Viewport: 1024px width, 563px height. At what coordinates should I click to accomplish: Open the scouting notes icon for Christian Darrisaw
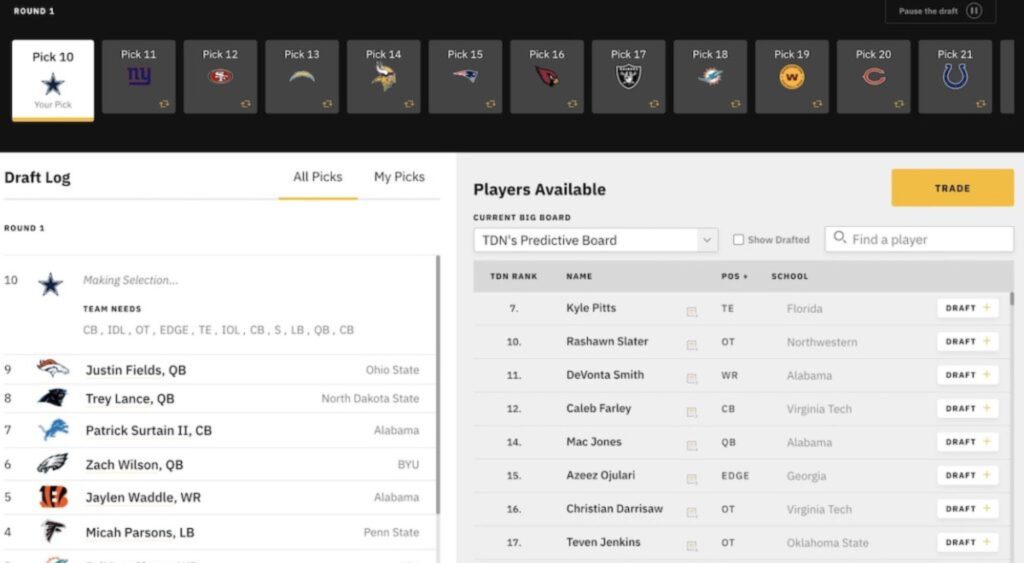[692, 513]
